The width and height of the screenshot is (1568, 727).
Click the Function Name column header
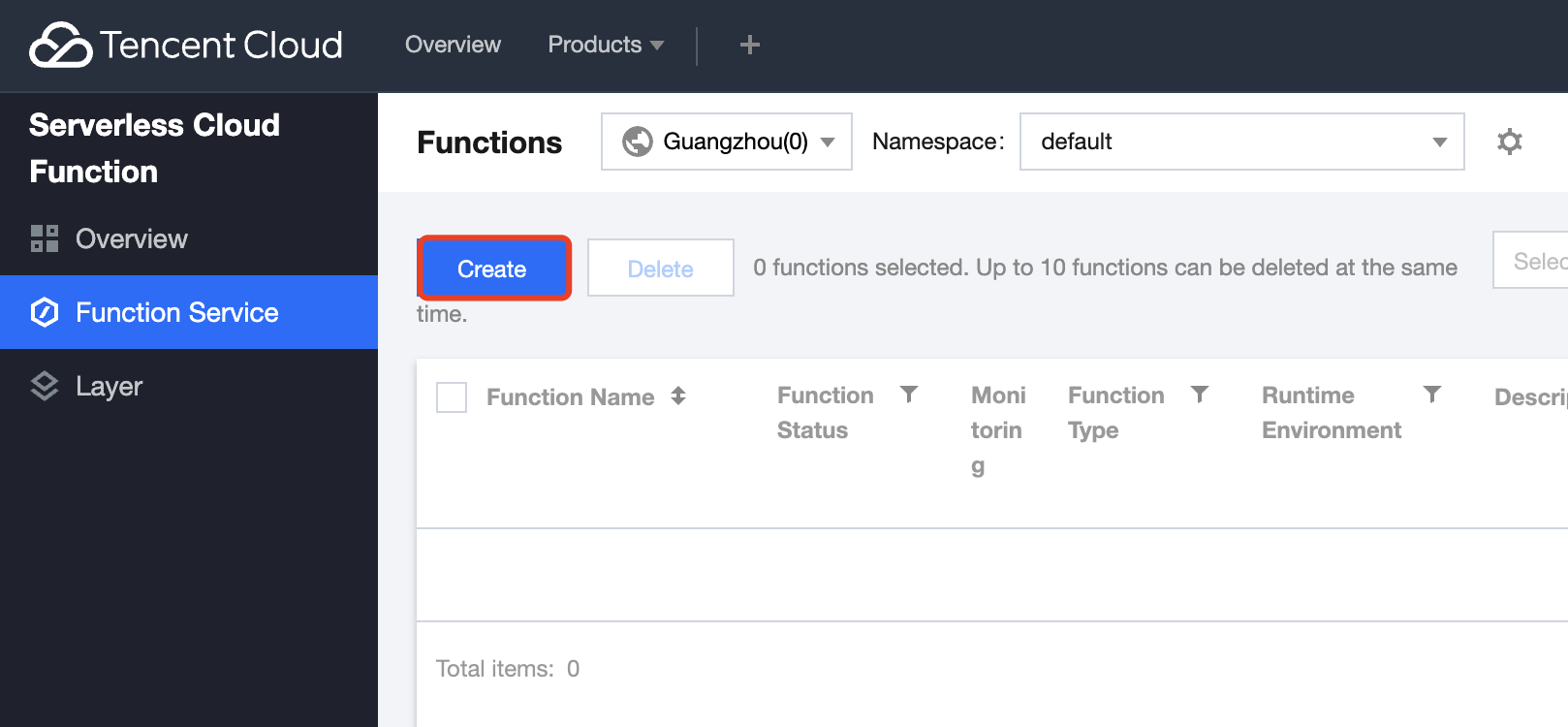tap(570, 397)
